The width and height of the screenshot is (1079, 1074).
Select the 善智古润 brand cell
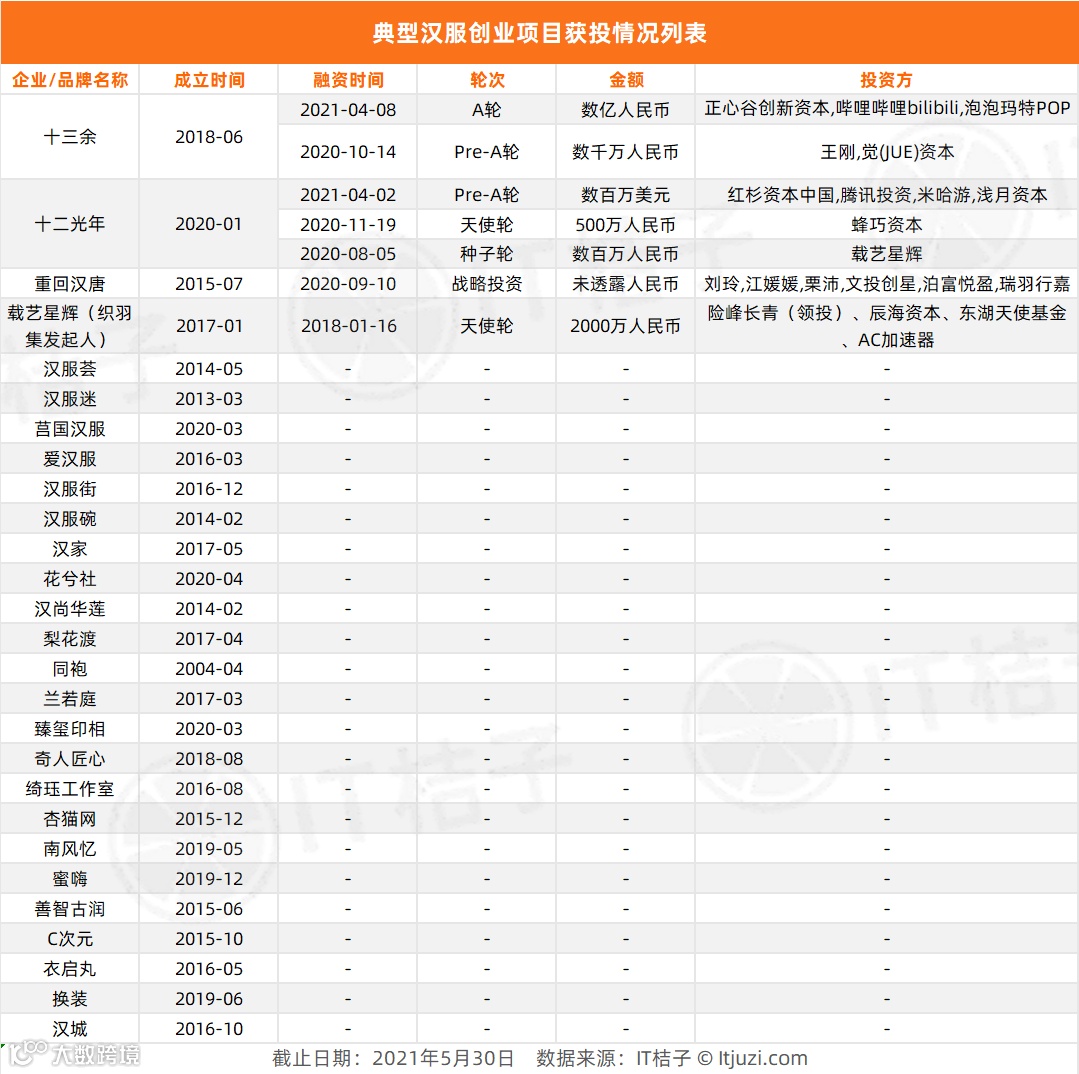click(x=70, y=909)
